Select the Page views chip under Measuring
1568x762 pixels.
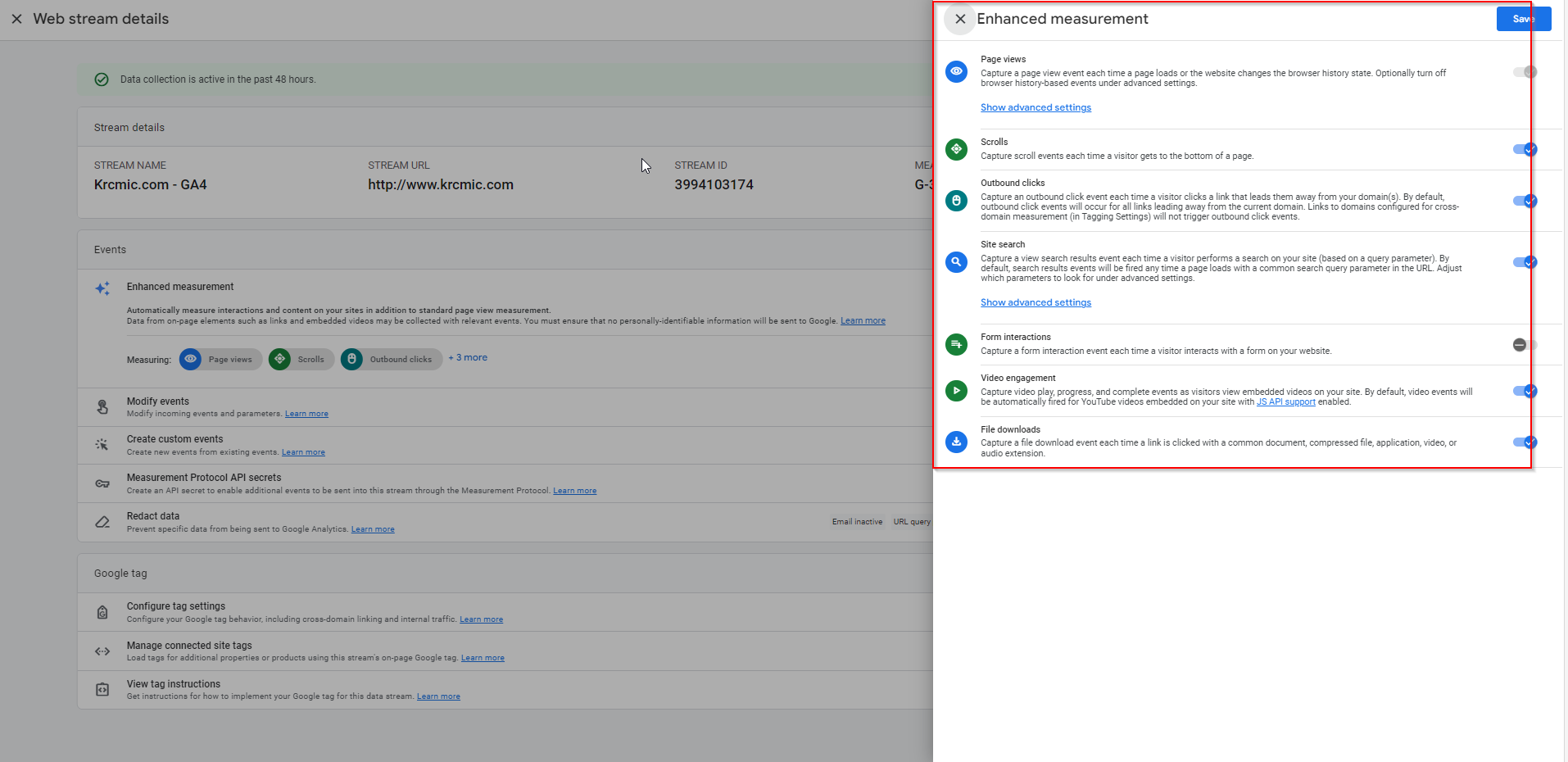[220, 360]
